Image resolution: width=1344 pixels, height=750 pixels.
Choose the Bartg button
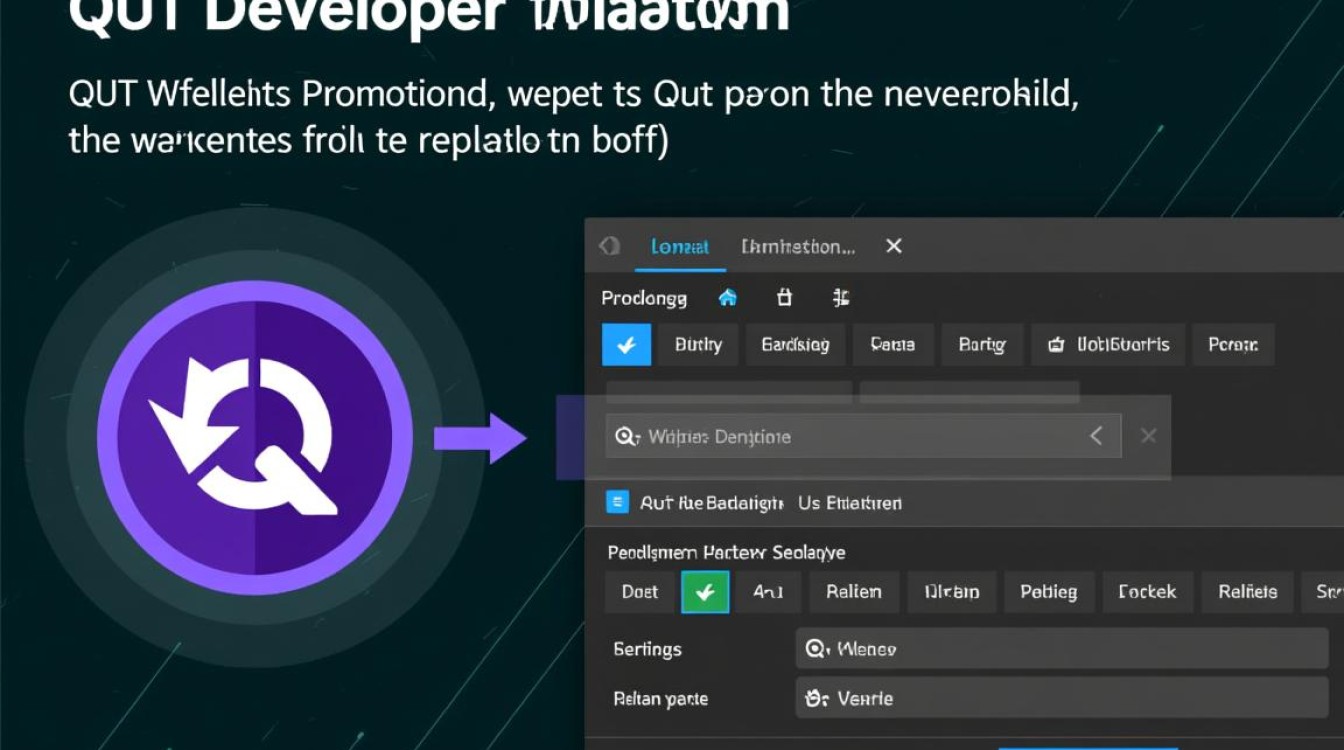click(982, 345)
